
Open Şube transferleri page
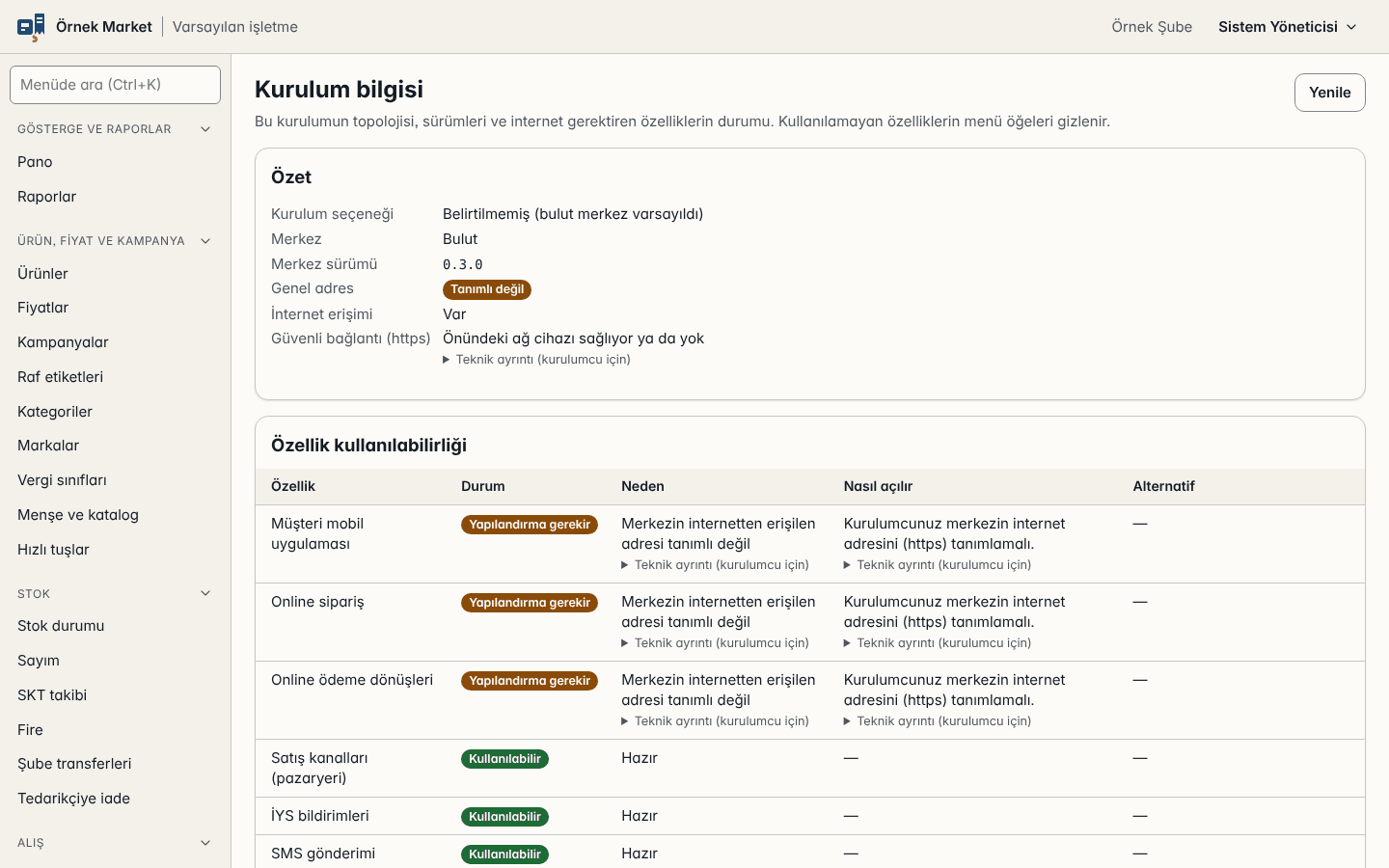click(115, 764)
